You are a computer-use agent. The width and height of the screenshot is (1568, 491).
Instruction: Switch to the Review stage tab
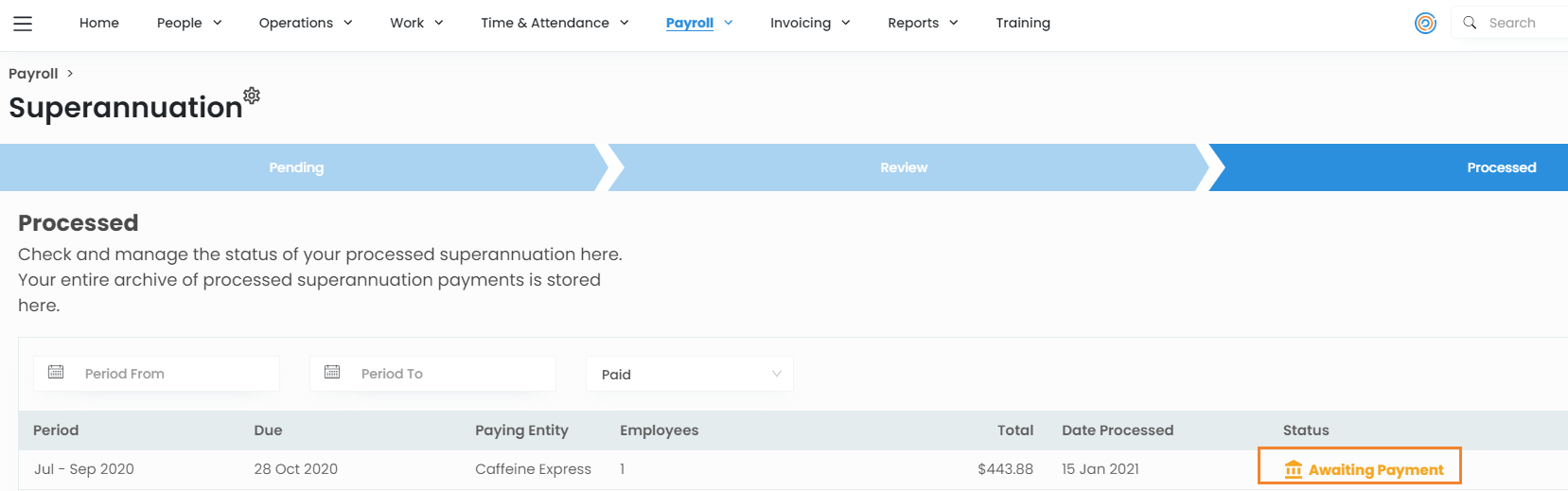[x=904, y=167]
